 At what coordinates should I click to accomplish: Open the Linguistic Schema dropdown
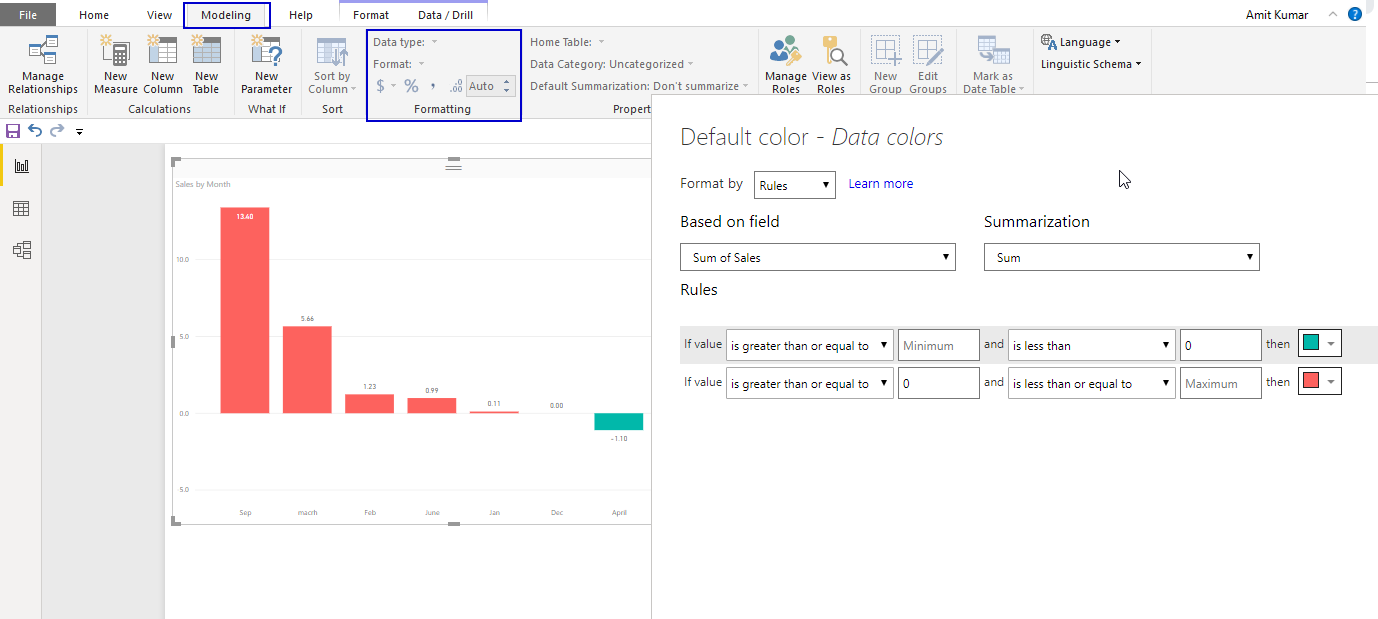pos(1091,64)
